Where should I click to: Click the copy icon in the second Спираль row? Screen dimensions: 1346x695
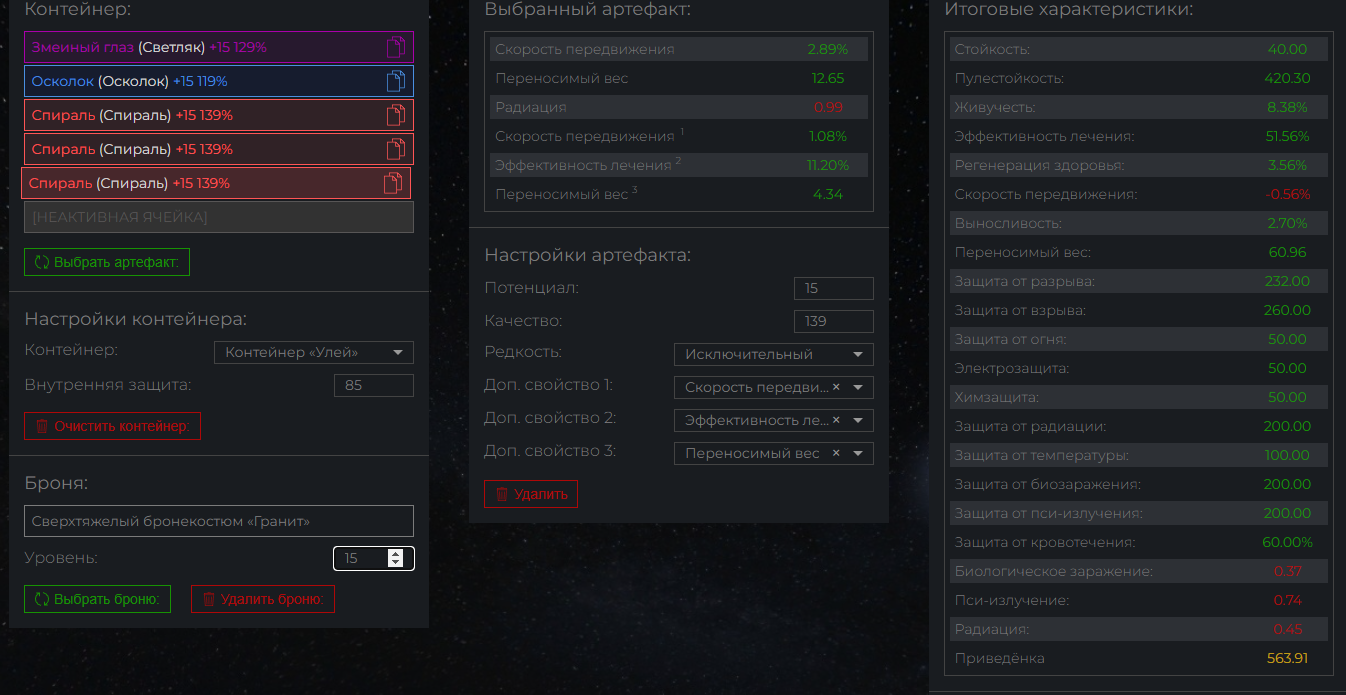pos(396,149)
